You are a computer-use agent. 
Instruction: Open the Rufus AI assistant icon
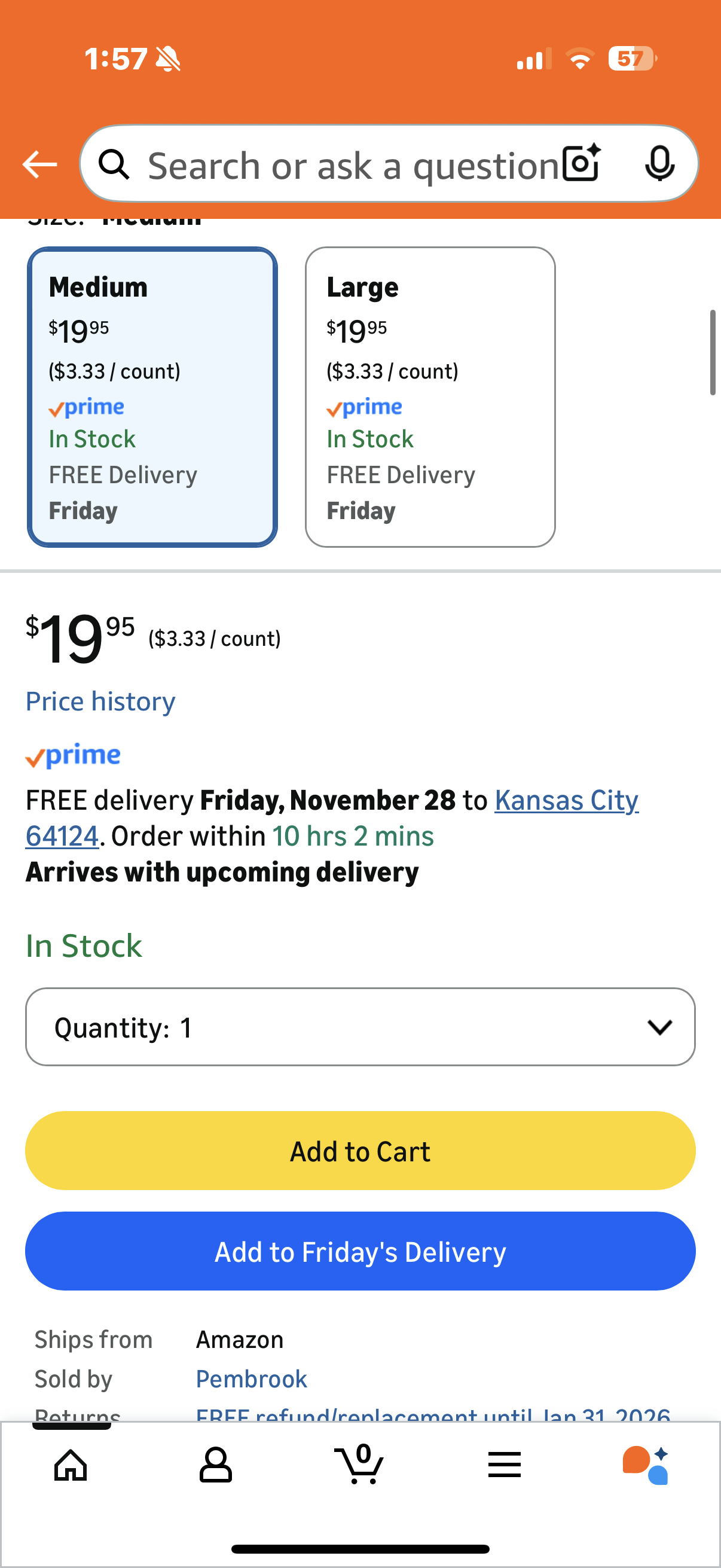646,1465
